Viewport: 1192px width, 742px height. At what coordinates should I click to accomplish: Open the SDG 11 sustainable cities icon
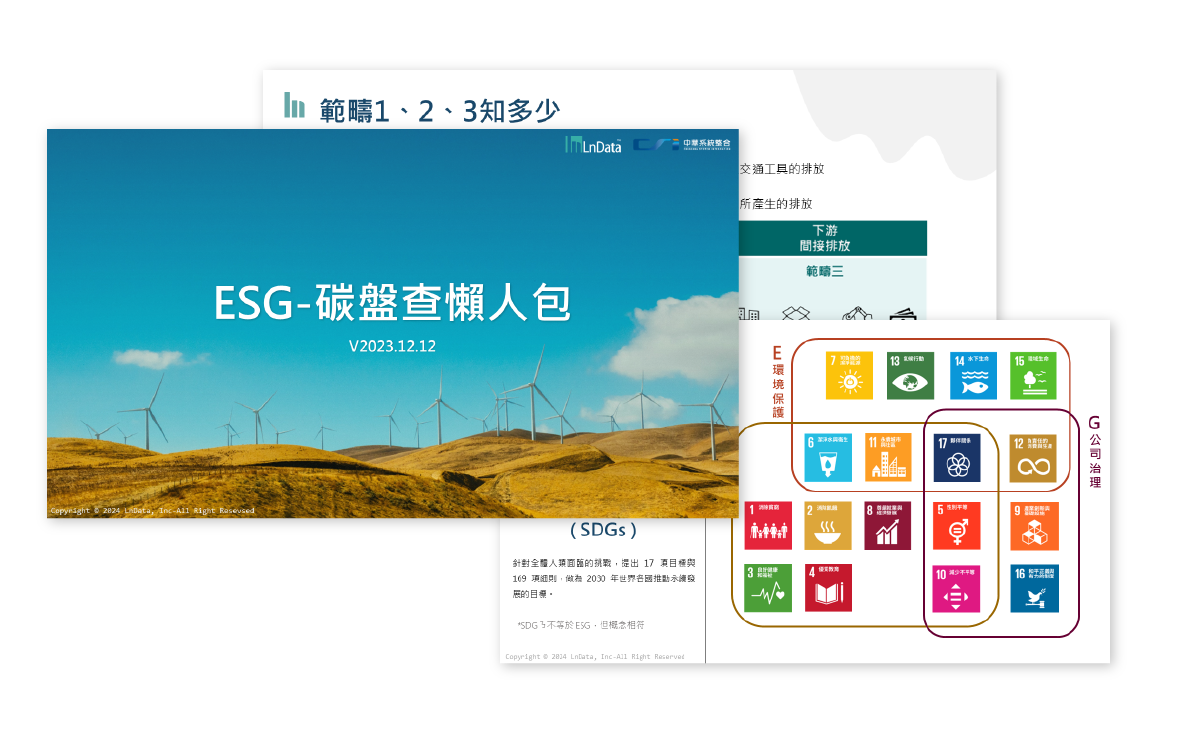(x=888, y=457)
